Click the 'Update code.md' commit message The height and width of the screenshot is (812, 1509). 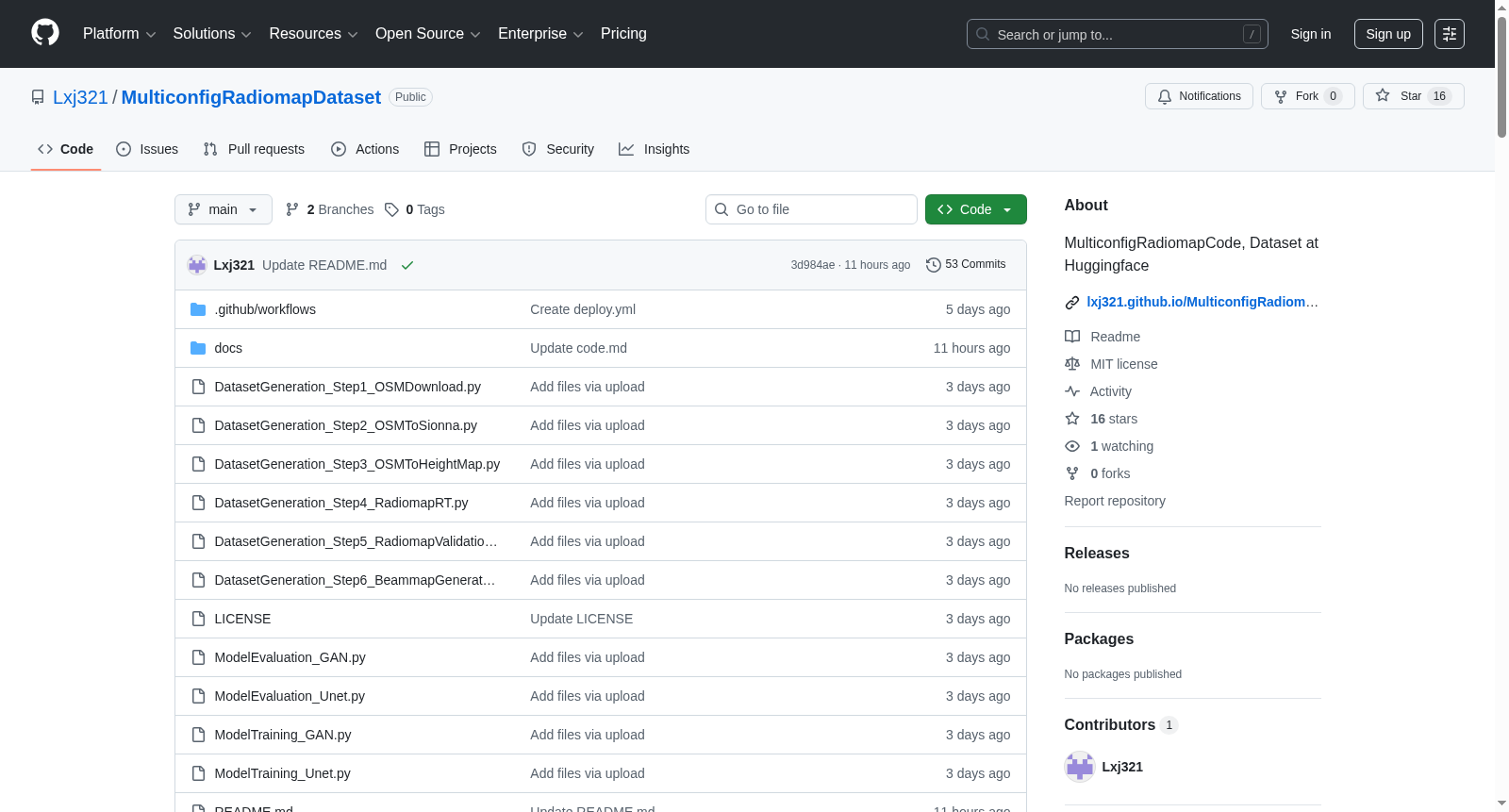(x=578, y=348)
